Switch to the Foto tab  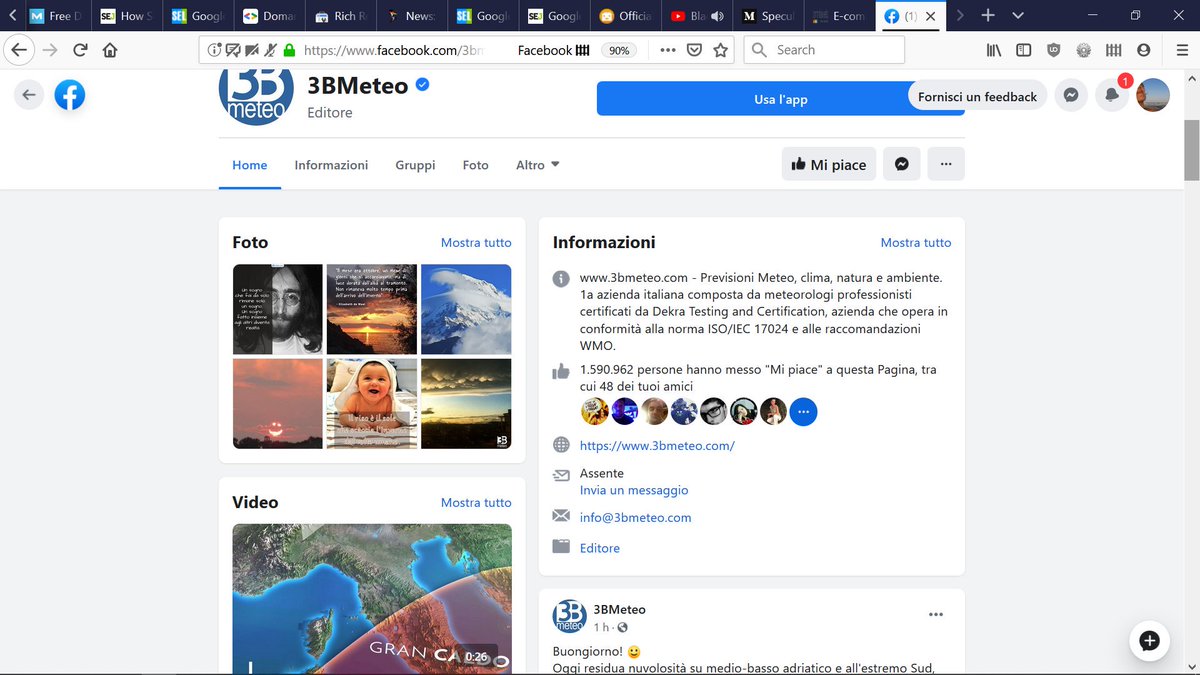tap(476, 165)
